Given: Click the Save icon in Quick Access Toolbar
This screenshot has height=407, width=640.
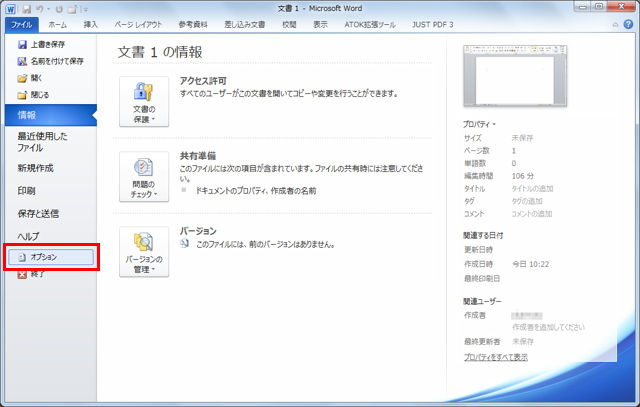Looking at the screenshot, I should pyautogui.click(x=27, y=9).
